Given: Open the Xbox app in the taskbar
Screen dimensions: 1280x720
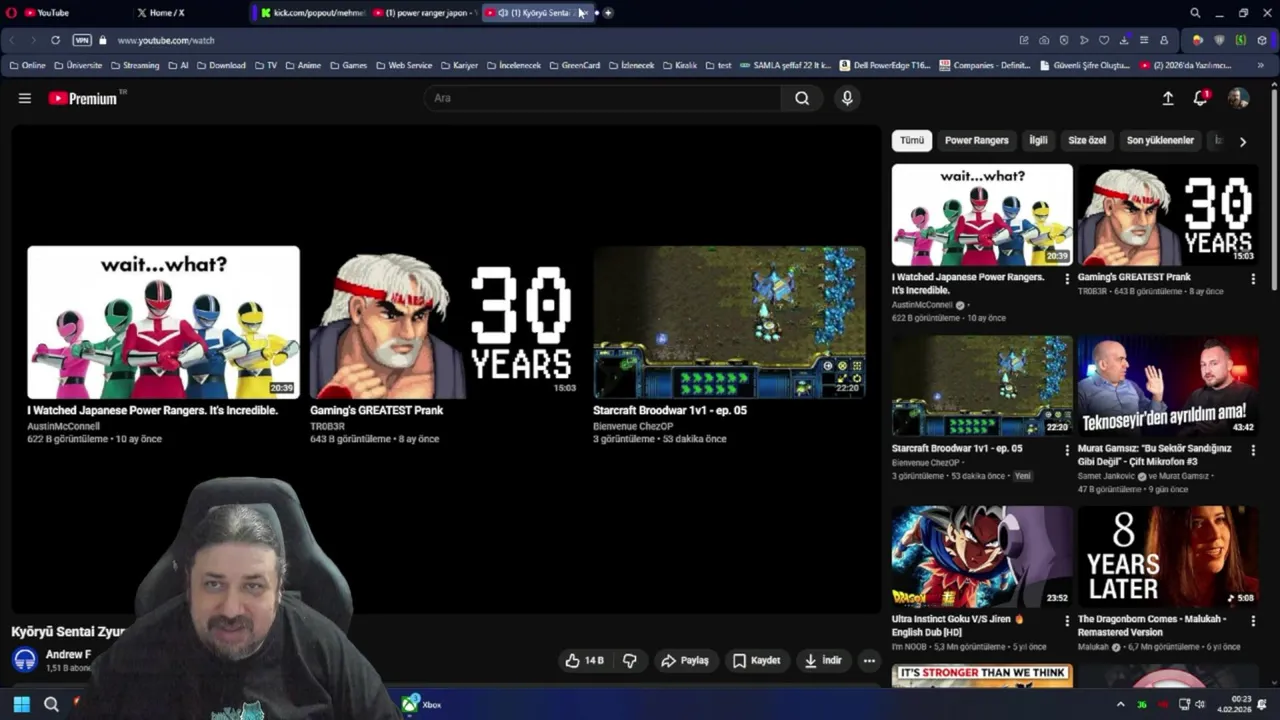Looking at the screenshot, I should point(422,704).
